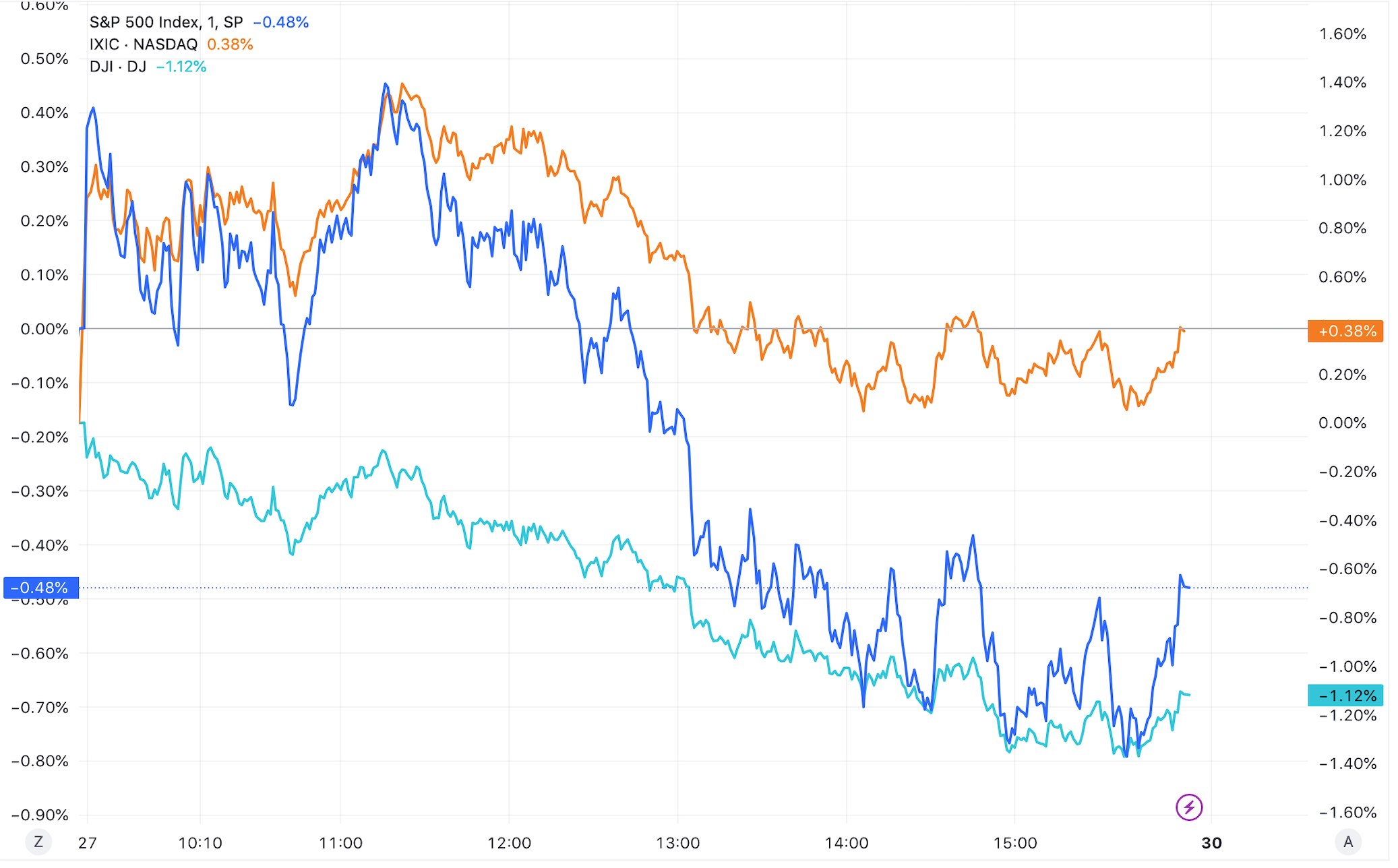Toggle the A auto-scale button
1398x868 pixels.
tap(1348, 842)
